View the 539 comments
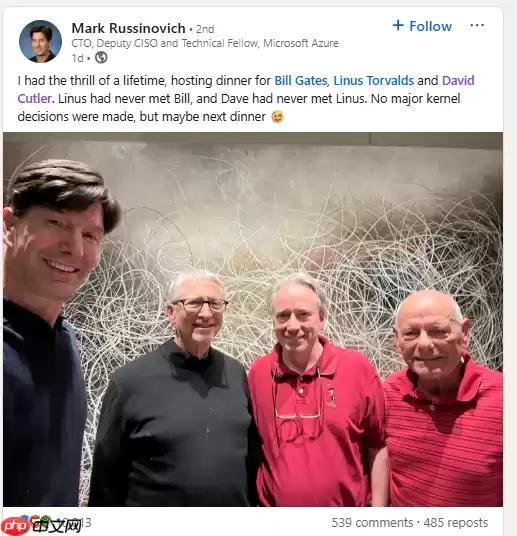517x536 pixels. pyautogui.click(x=372, y=523)
